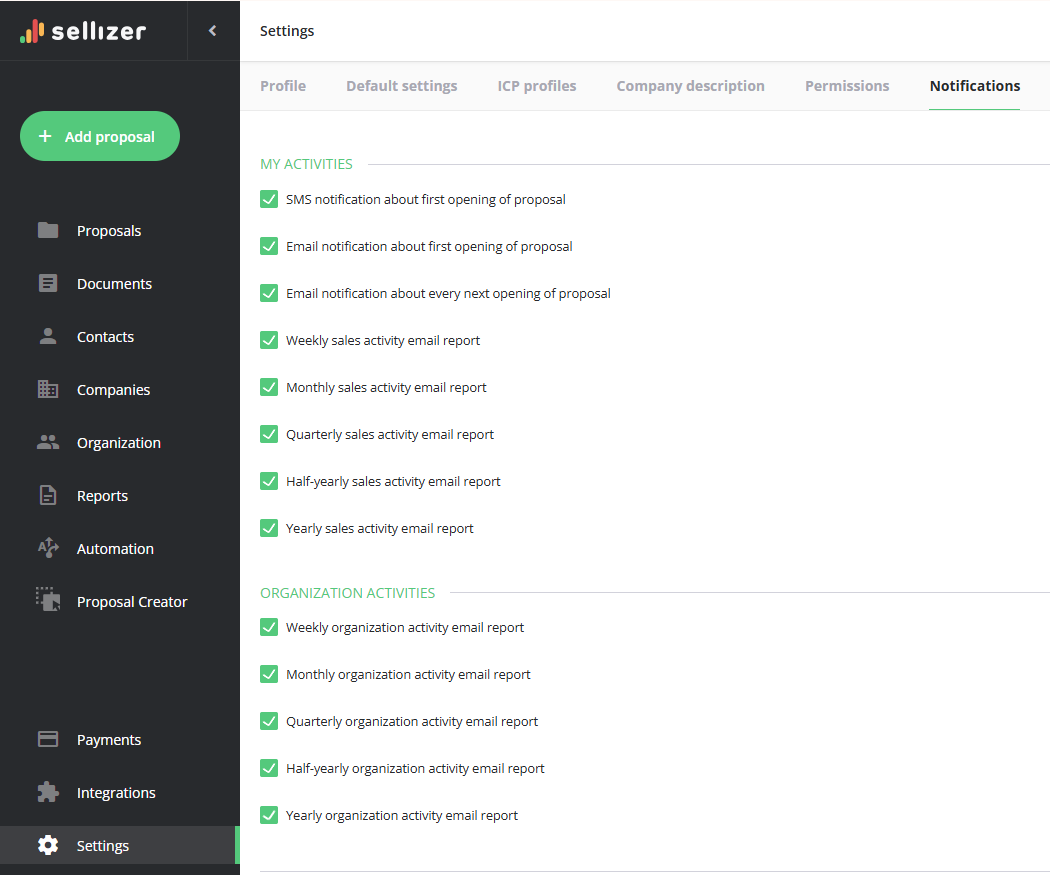Disable Monthly organization activity email report
Image resolution: width=1050 pixels, height=875 pixels.
point(269,674)
